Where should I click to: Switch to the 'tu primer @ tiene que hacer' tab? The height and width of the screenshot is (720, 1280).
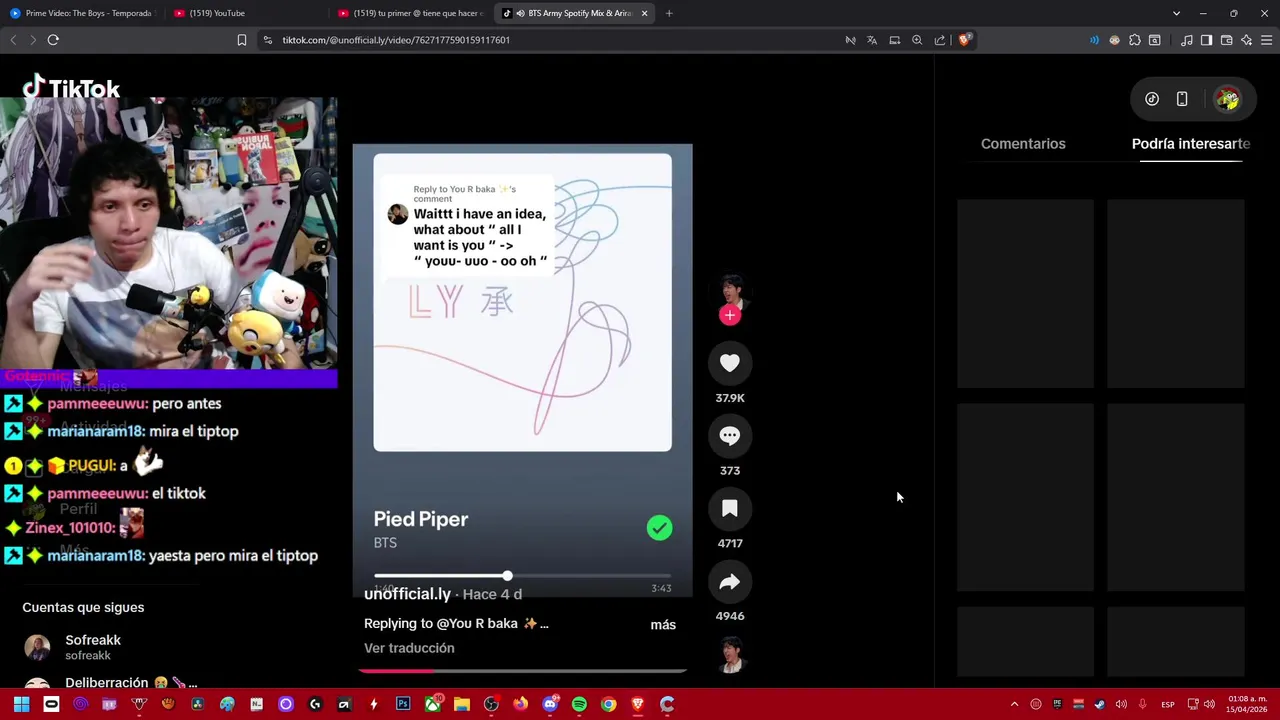pyautogui.click(x=410, y=13)
